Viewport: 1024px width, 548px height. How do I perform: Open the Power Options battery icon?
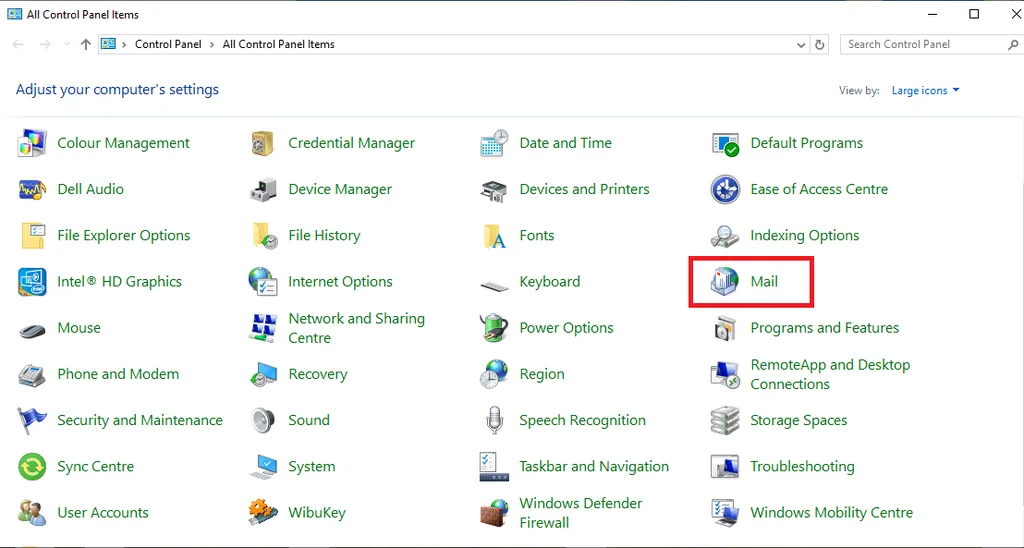pos(494,328)
